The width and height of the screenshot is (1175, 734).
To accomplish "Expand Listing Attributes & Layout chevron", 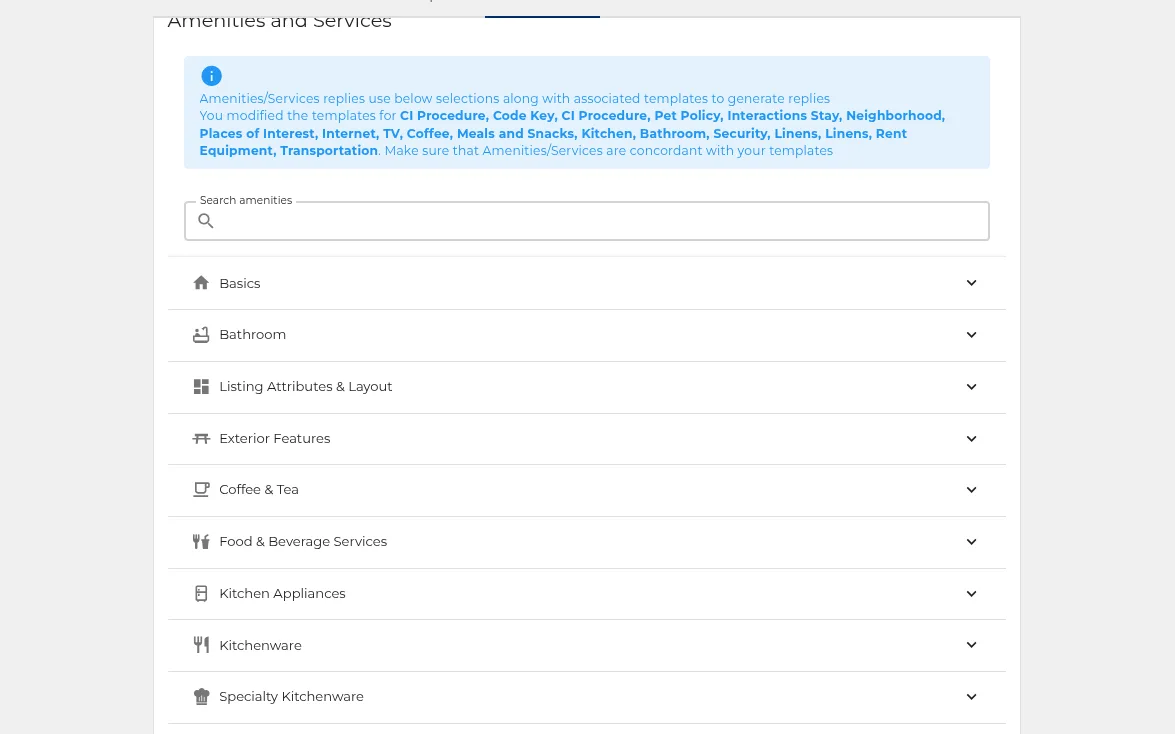I will coord(971,387).
